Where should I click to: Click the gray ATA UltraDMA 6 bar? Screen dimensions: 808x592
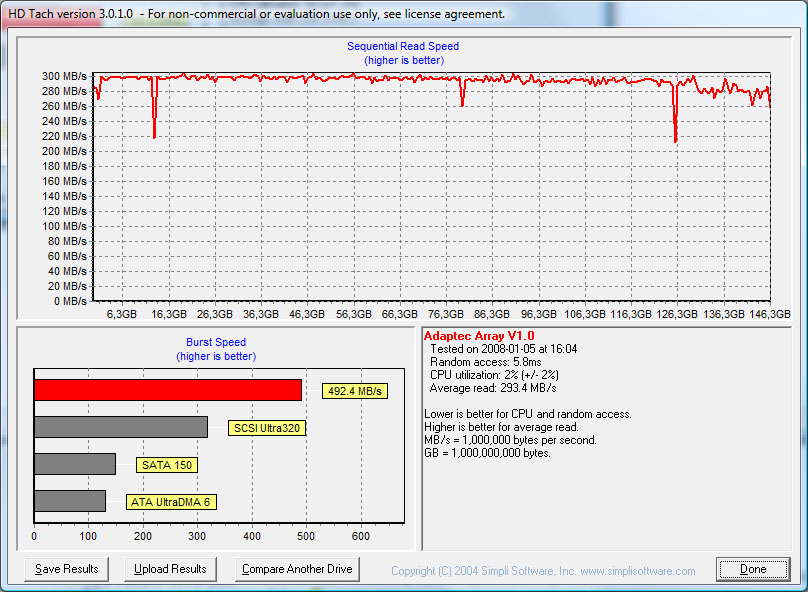pos(70,501)
